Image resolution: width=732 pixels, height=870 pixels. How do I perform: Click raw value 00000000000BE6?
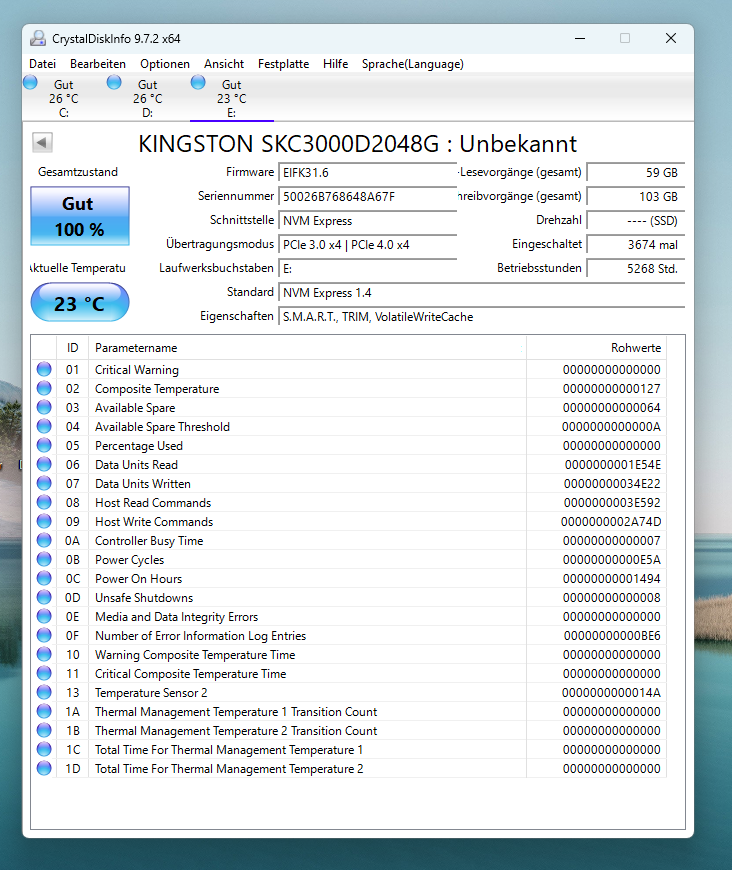pyautogui.click(x=612, y=636)
